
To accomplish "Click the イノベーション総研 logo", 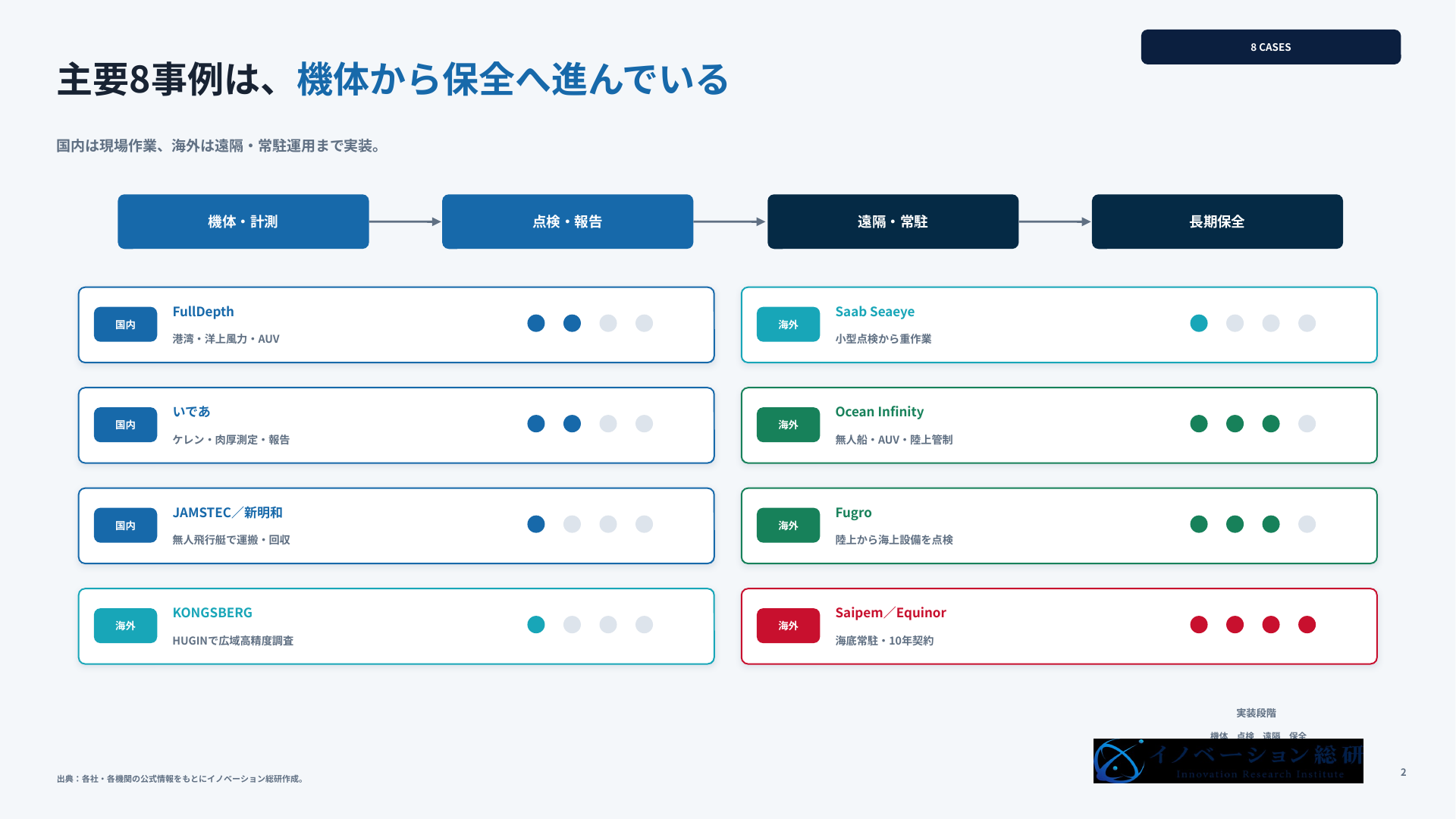I will point(1228,761).
